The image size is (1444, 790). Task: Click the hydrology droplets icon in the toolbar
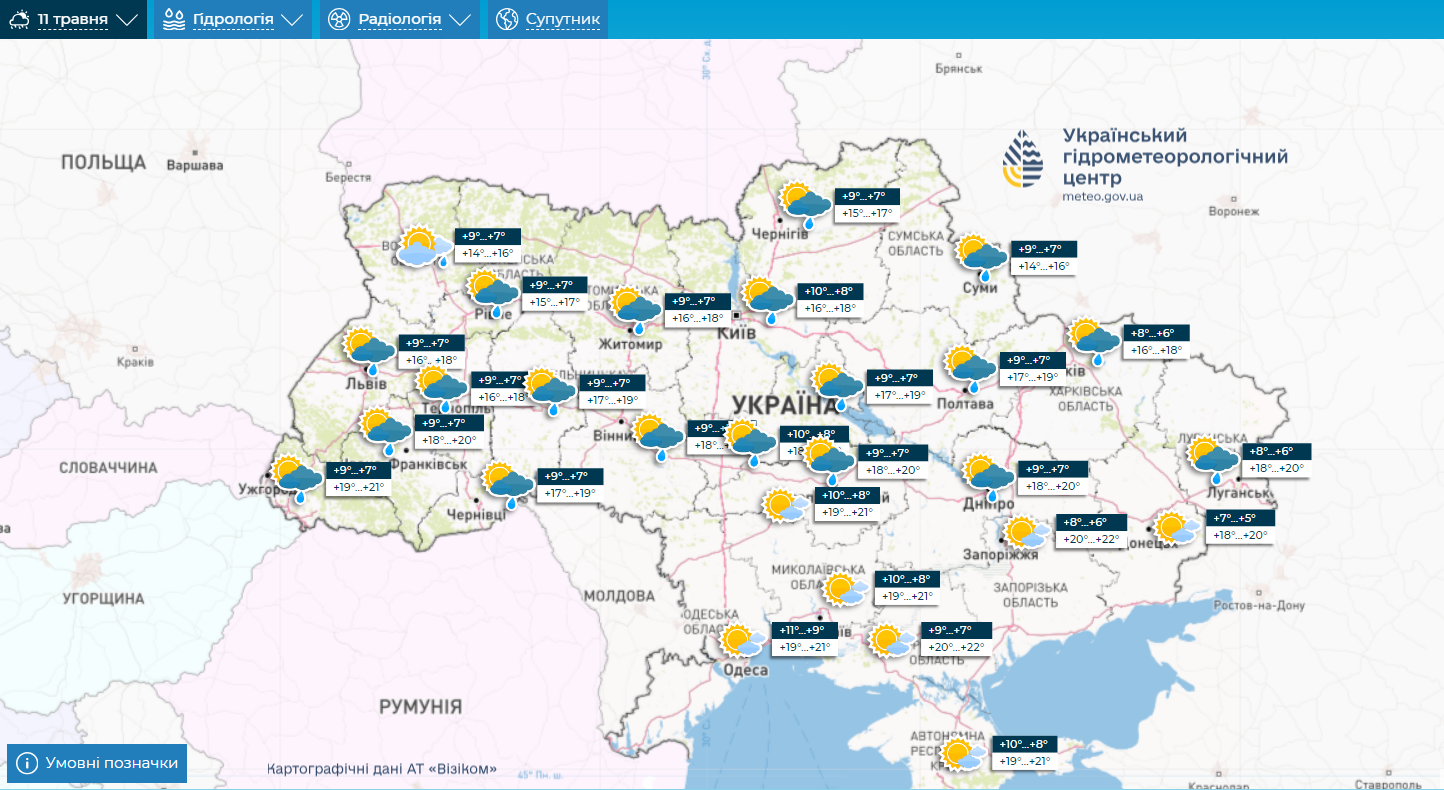(x=175, y=18)
